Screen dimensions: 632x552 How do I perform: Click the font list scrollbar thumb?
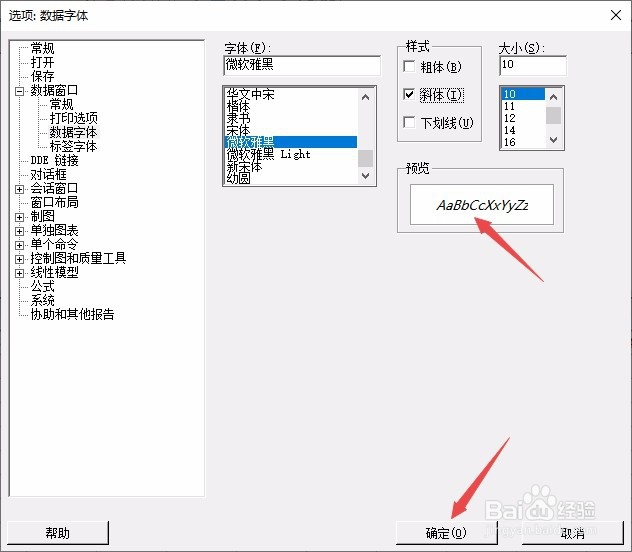click(x=366, y=158)
